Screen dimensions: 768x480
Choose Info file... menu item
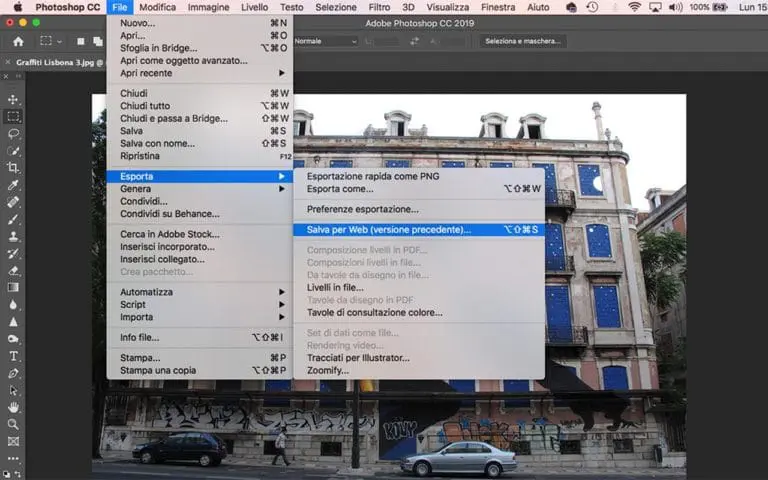200,337
